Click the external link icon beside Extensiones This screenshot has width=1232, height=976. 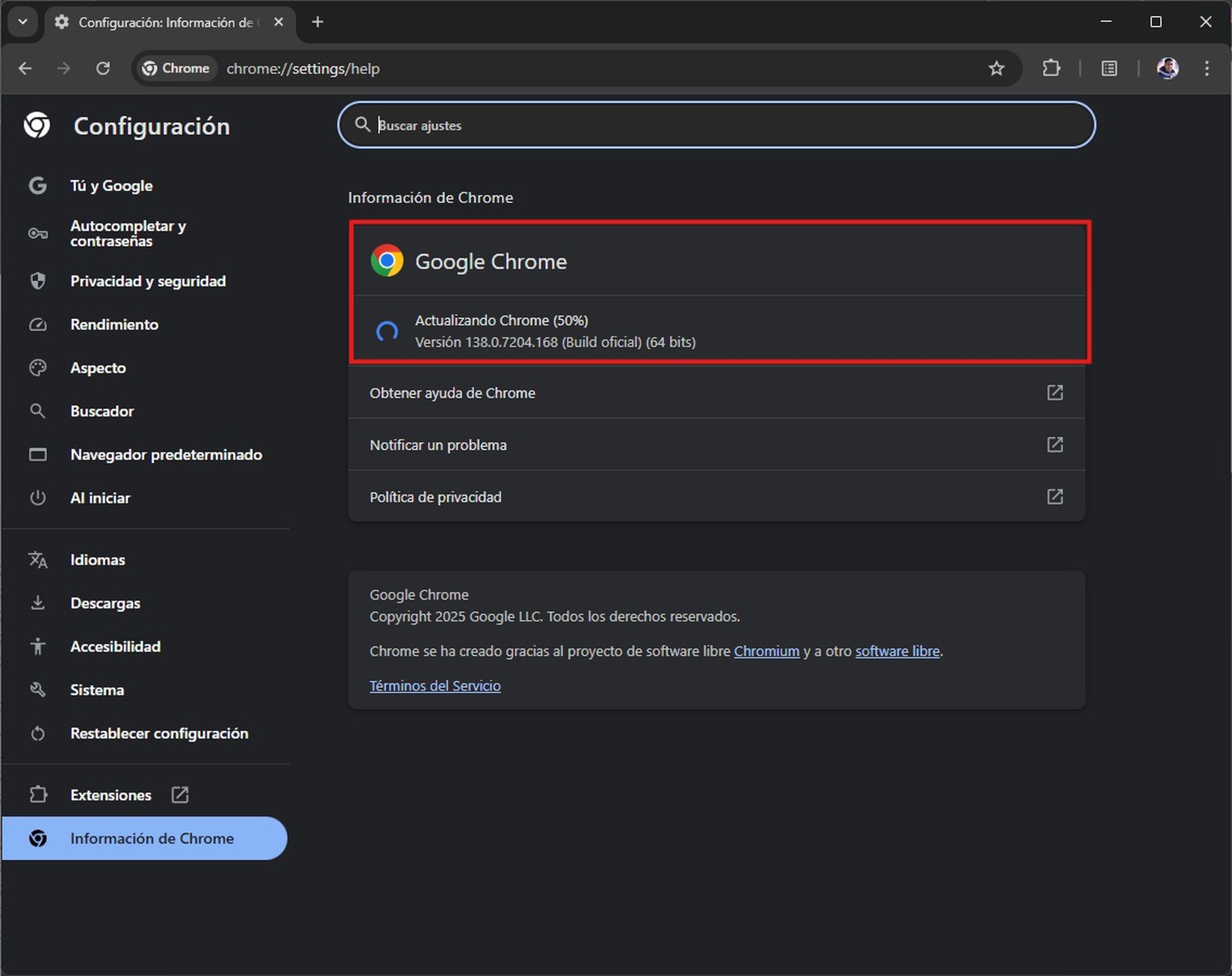[180, 795]
